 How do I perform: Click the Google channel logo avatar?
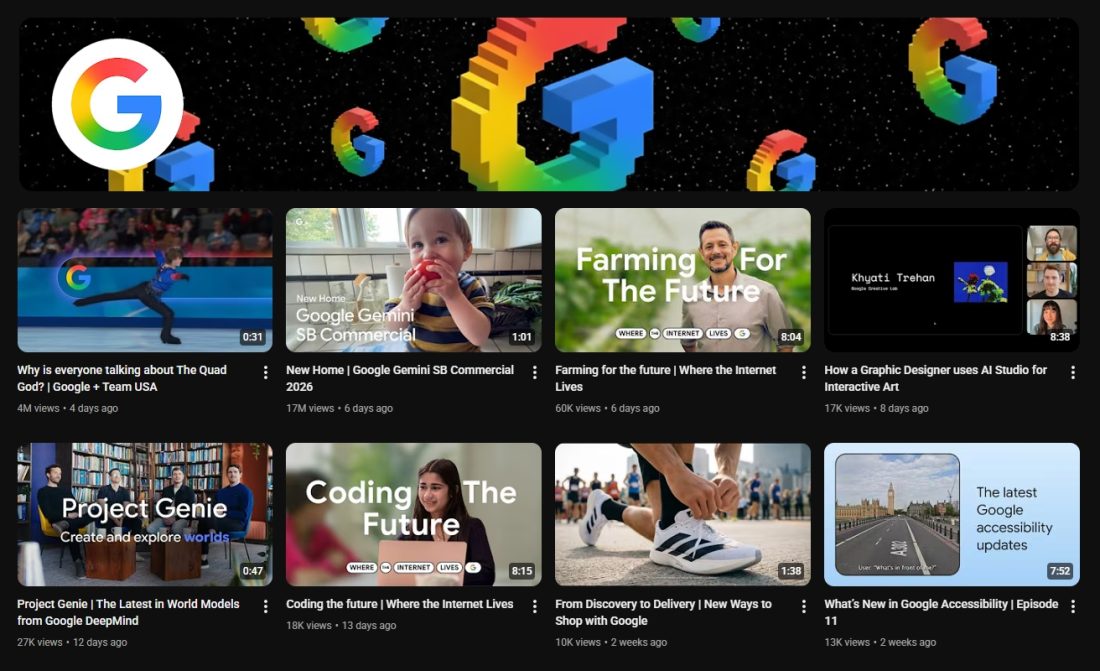117,104
